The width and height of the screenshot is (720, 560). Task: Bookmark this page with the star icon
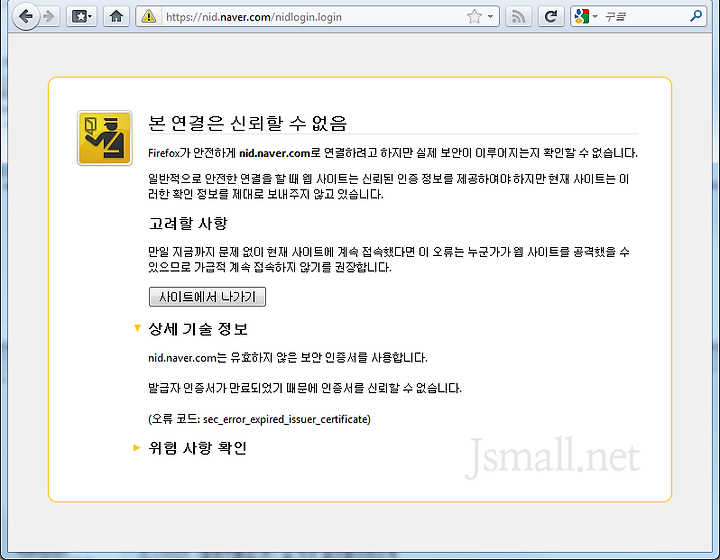474,17
